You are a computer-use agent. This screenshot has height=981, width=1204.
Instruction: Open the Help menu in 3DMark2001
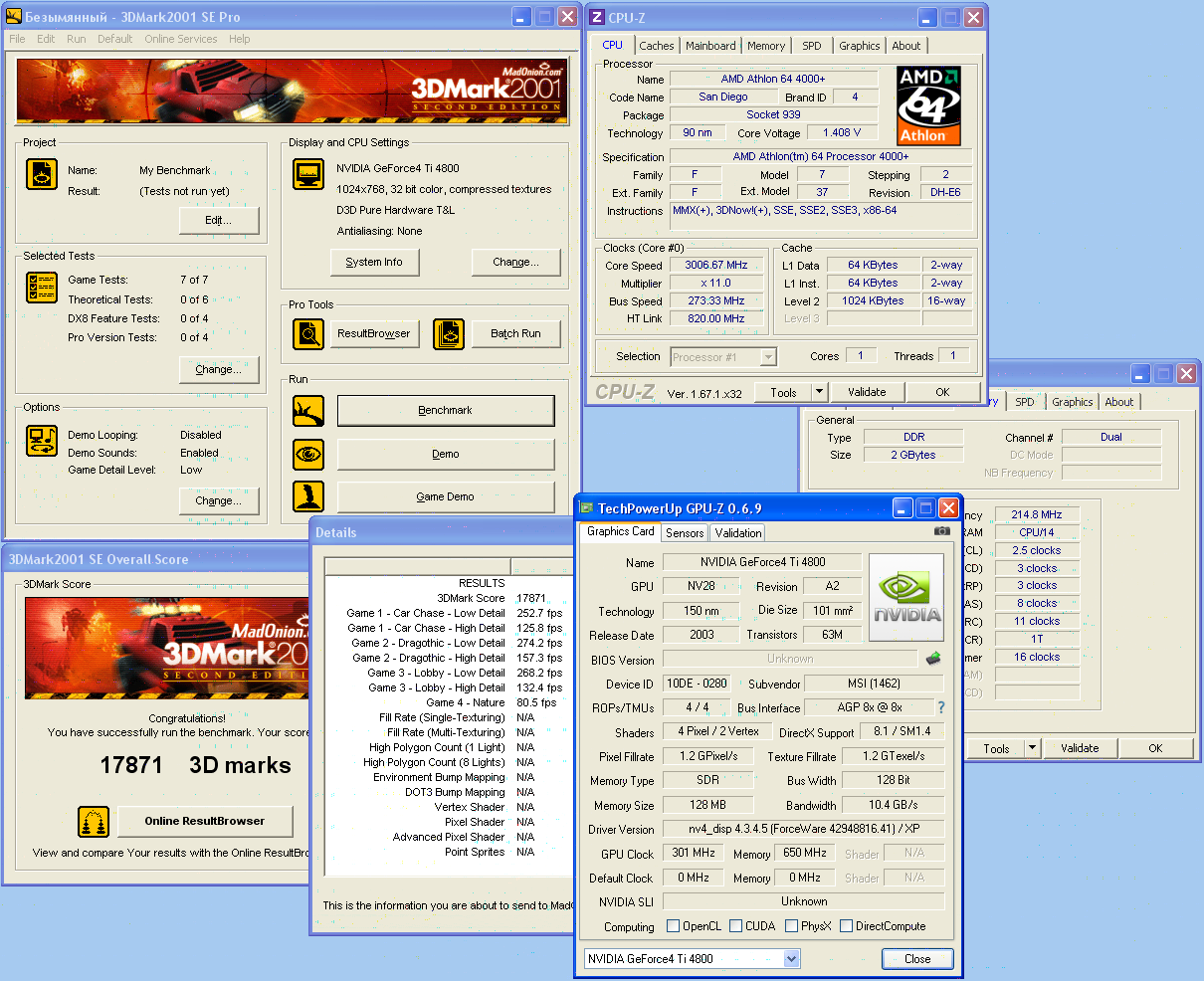click(x=240, y=39)
